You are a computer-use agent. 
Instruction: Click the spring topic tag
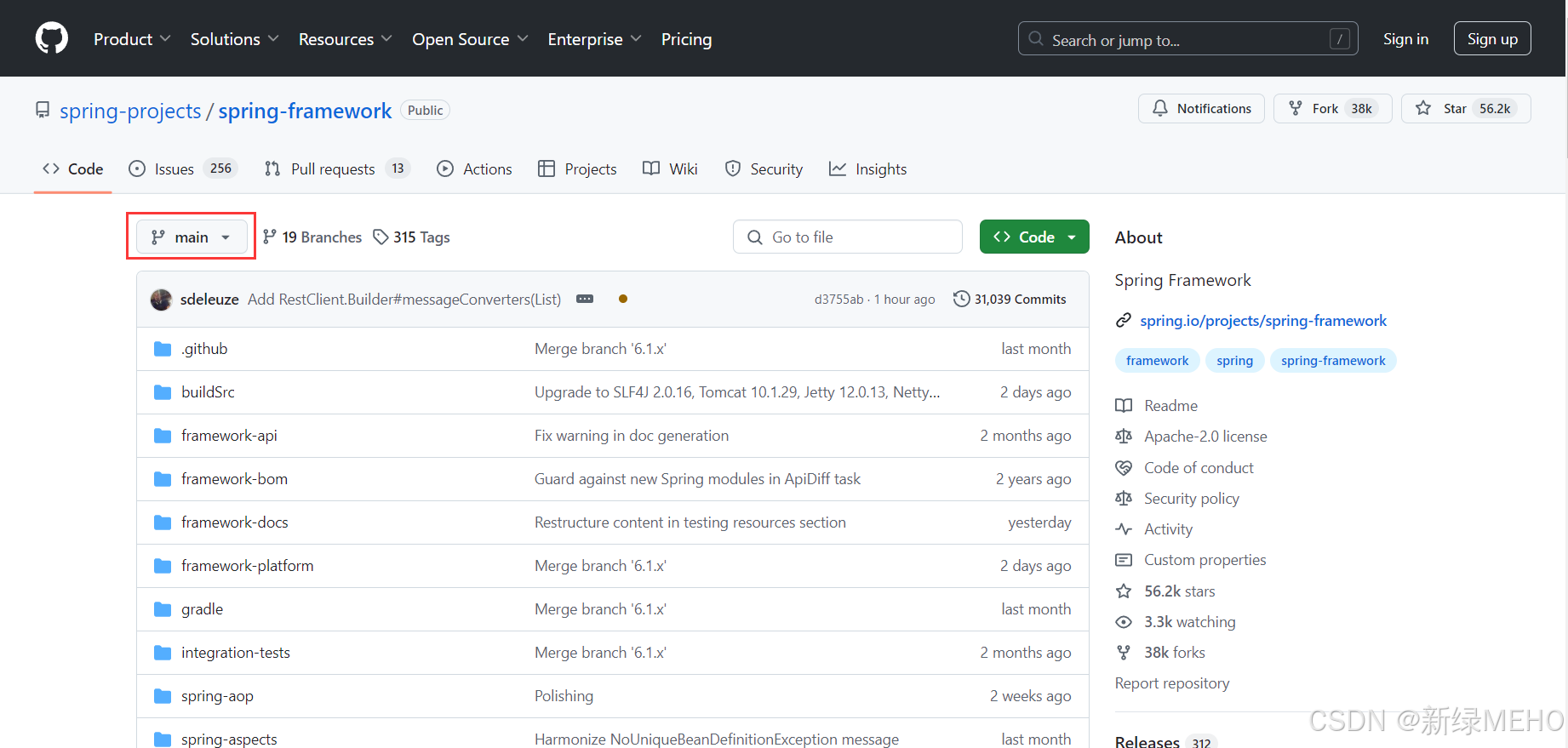[1234, 361]
